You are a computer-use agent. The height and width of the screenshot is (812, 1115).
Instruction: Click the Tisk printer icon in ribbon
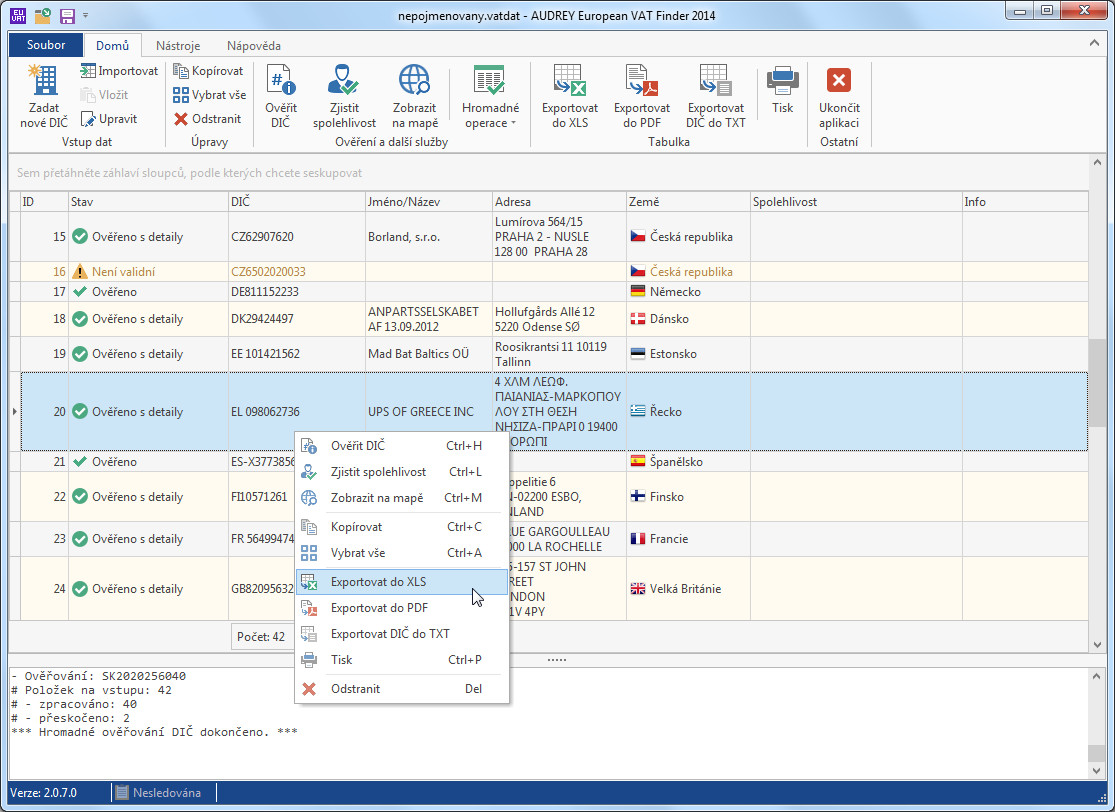click(x=782, y=80)
